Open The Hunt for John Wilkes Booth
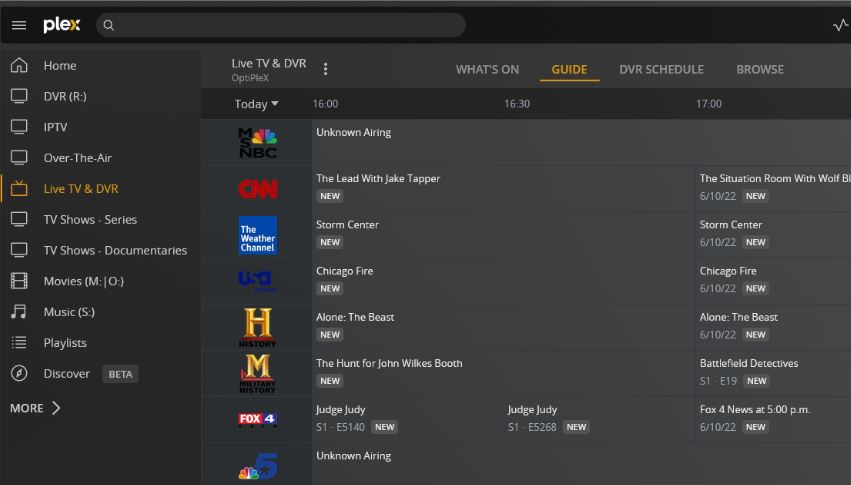The width and height of the screenshot is (851, 485). click(503, 373)
